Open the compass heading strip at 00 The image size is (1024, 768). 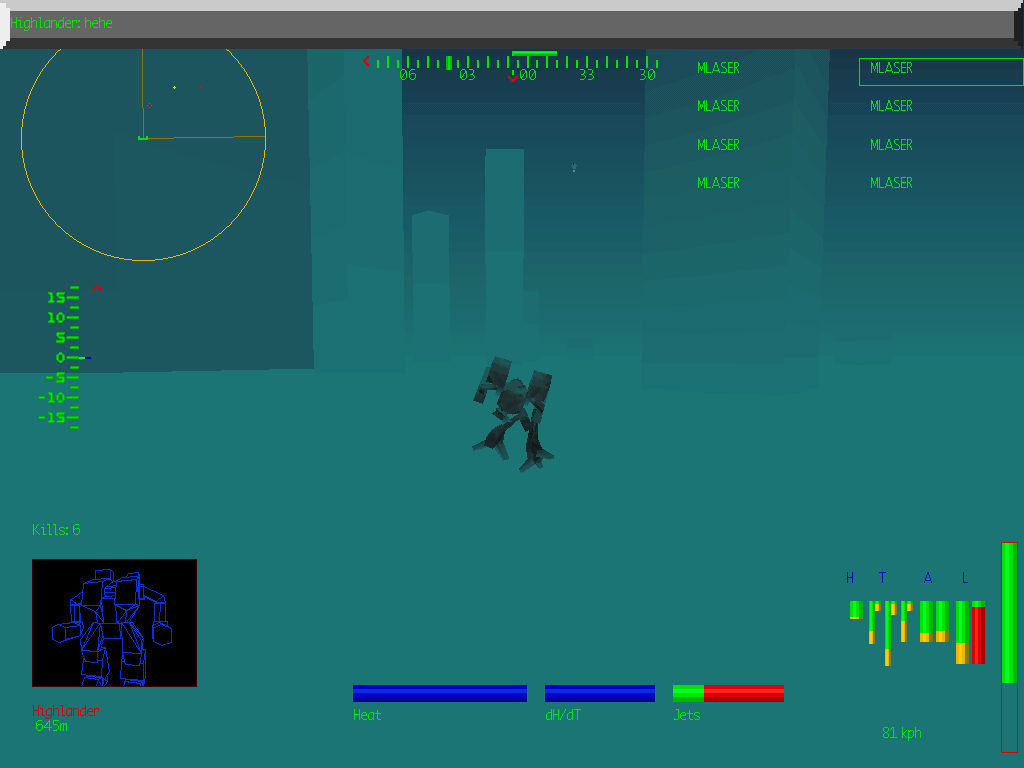(528, 73)
